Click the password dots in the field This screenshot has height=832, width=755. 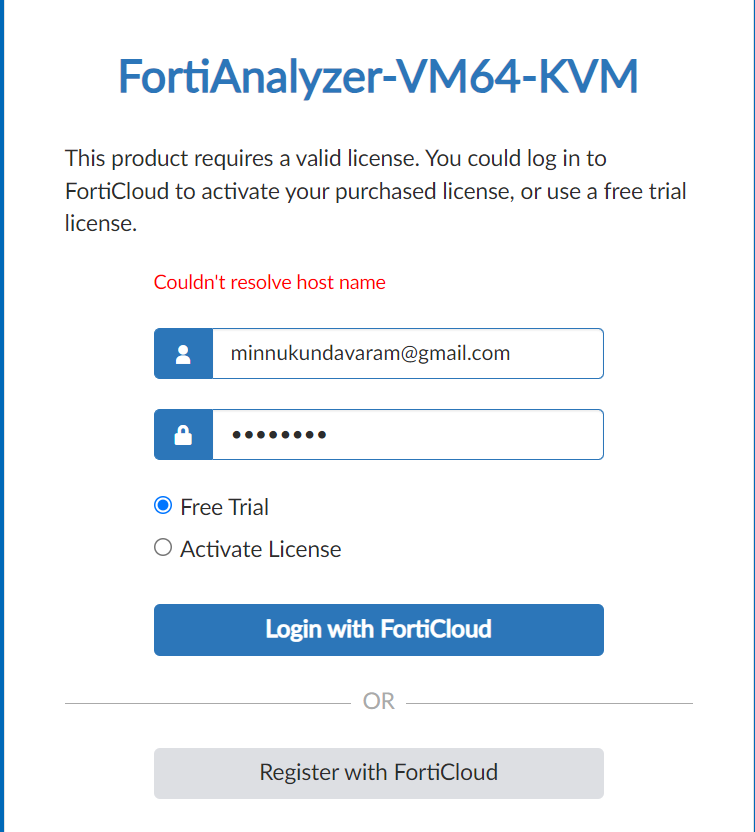click(x=279, y=435)
